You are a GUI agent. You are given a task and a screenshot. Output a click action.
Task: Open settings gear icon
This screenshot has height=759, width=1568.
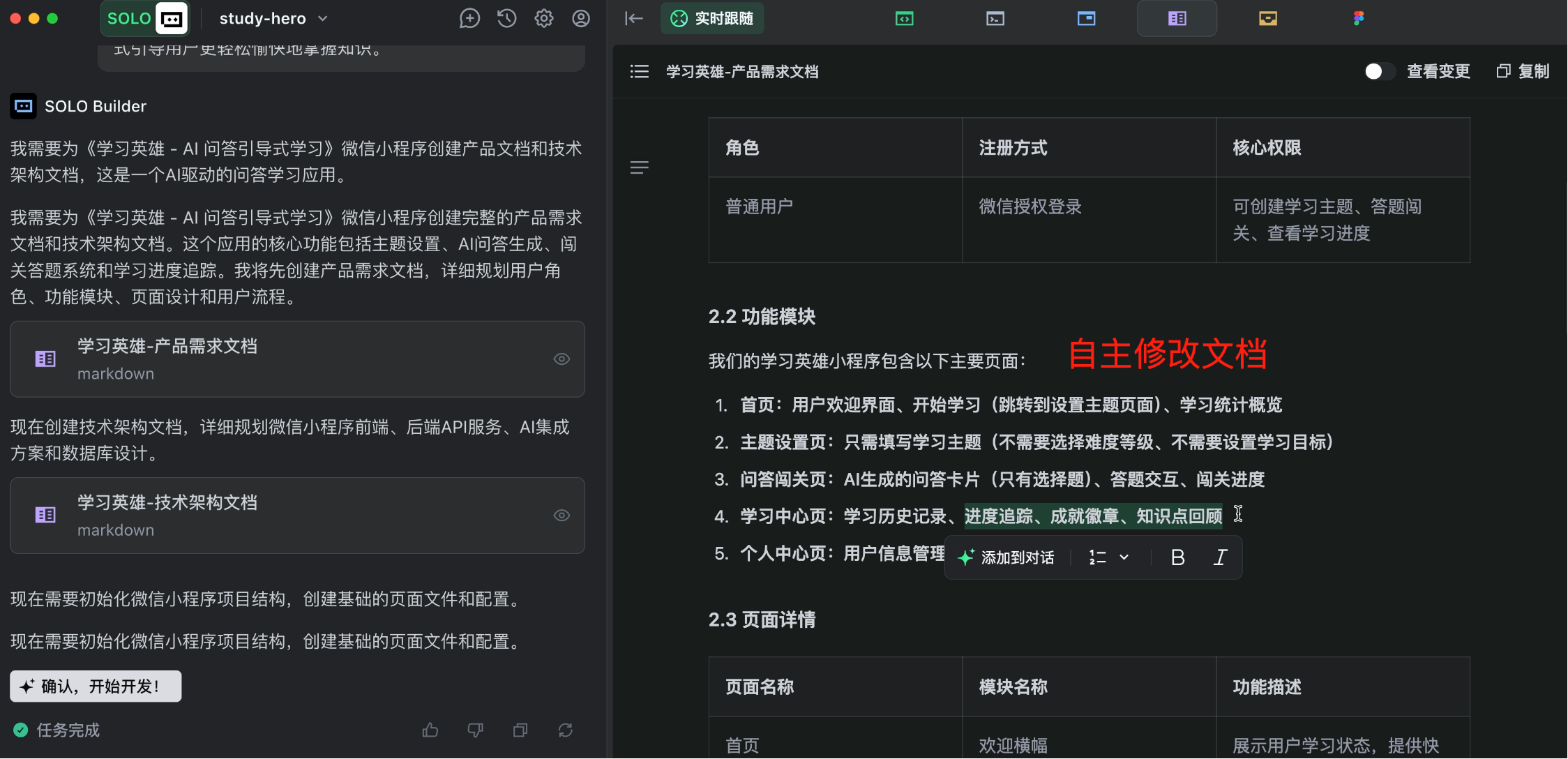[544, 19]
